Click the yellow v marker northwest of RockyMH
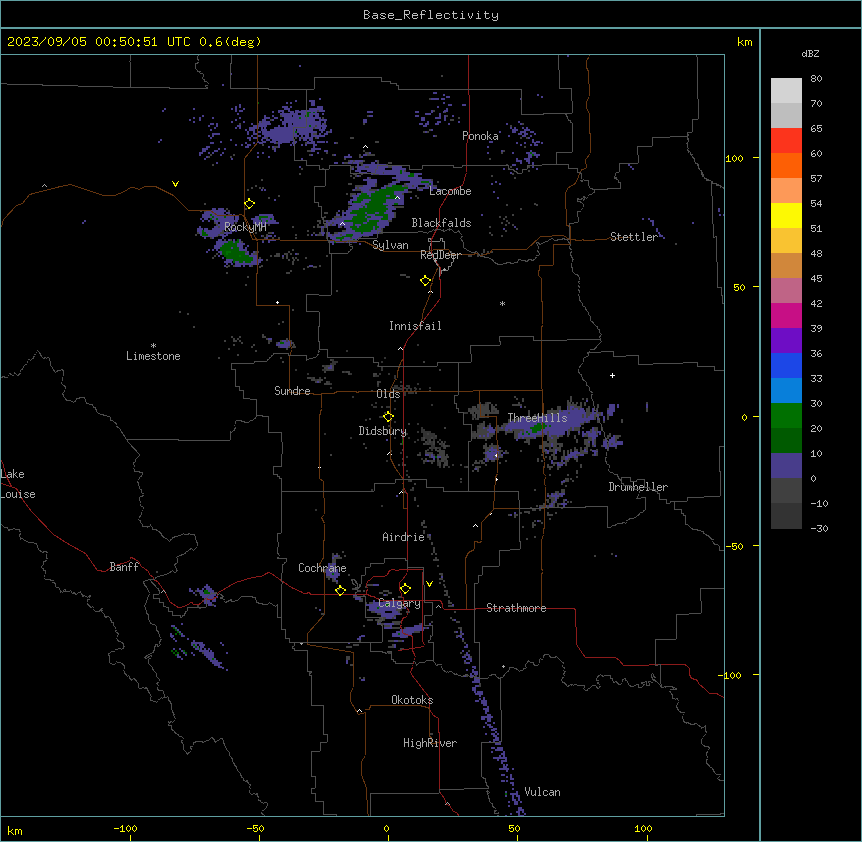This screenshot has width=862, height=842. pyautogui.click(x=175, y=184)
